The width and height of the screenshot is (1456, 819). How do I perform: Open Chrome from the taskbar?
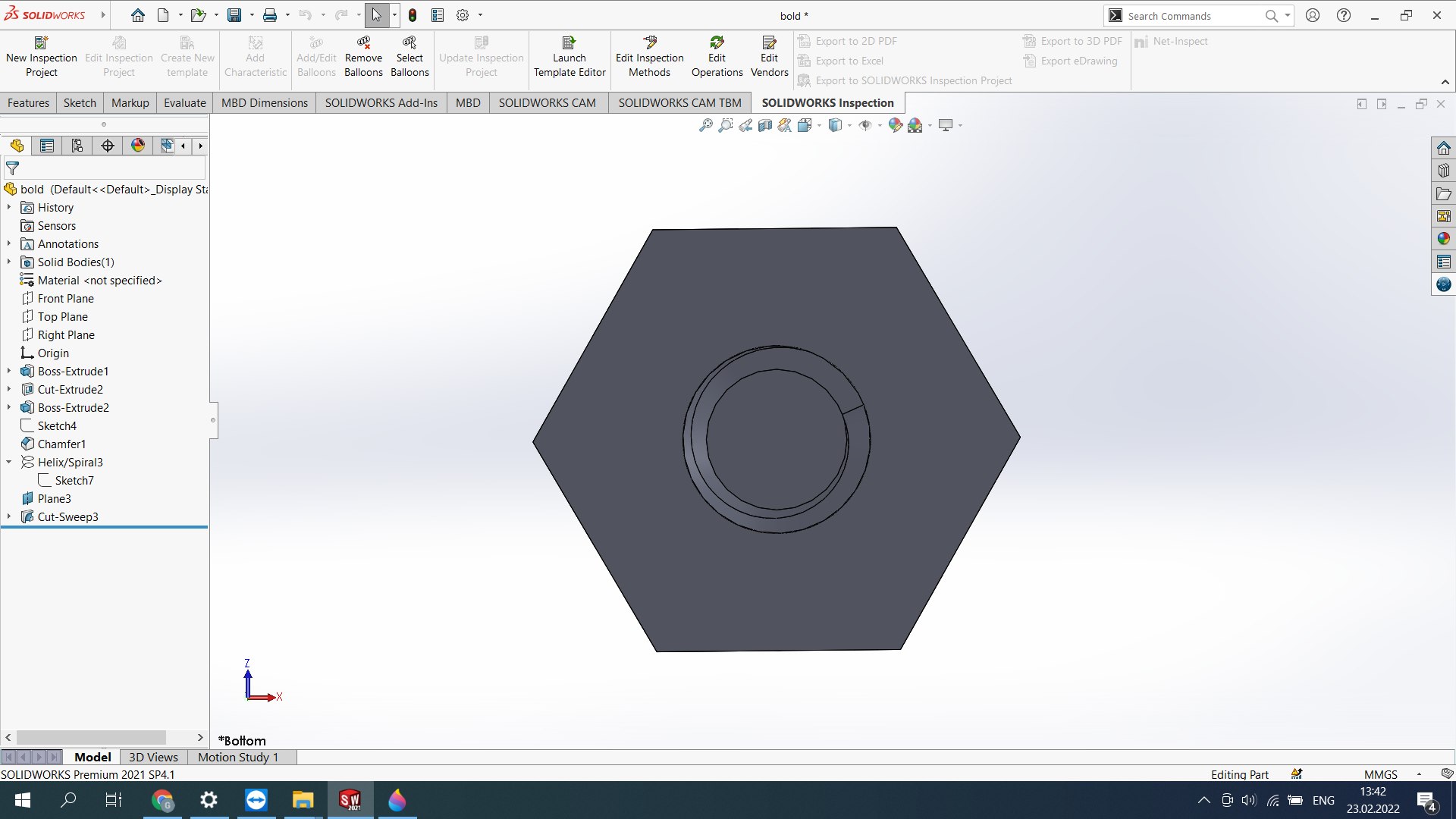162,800
